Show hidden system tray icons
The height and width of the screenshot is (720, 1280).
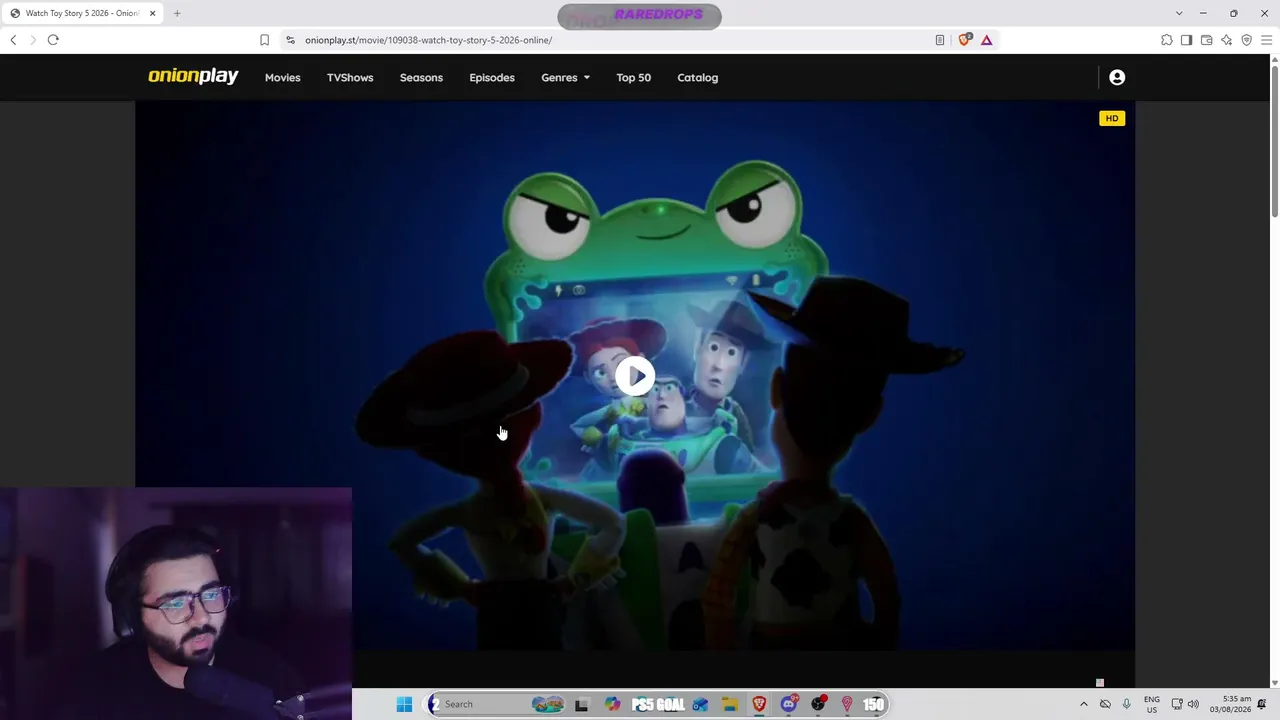click(1083, 704)
